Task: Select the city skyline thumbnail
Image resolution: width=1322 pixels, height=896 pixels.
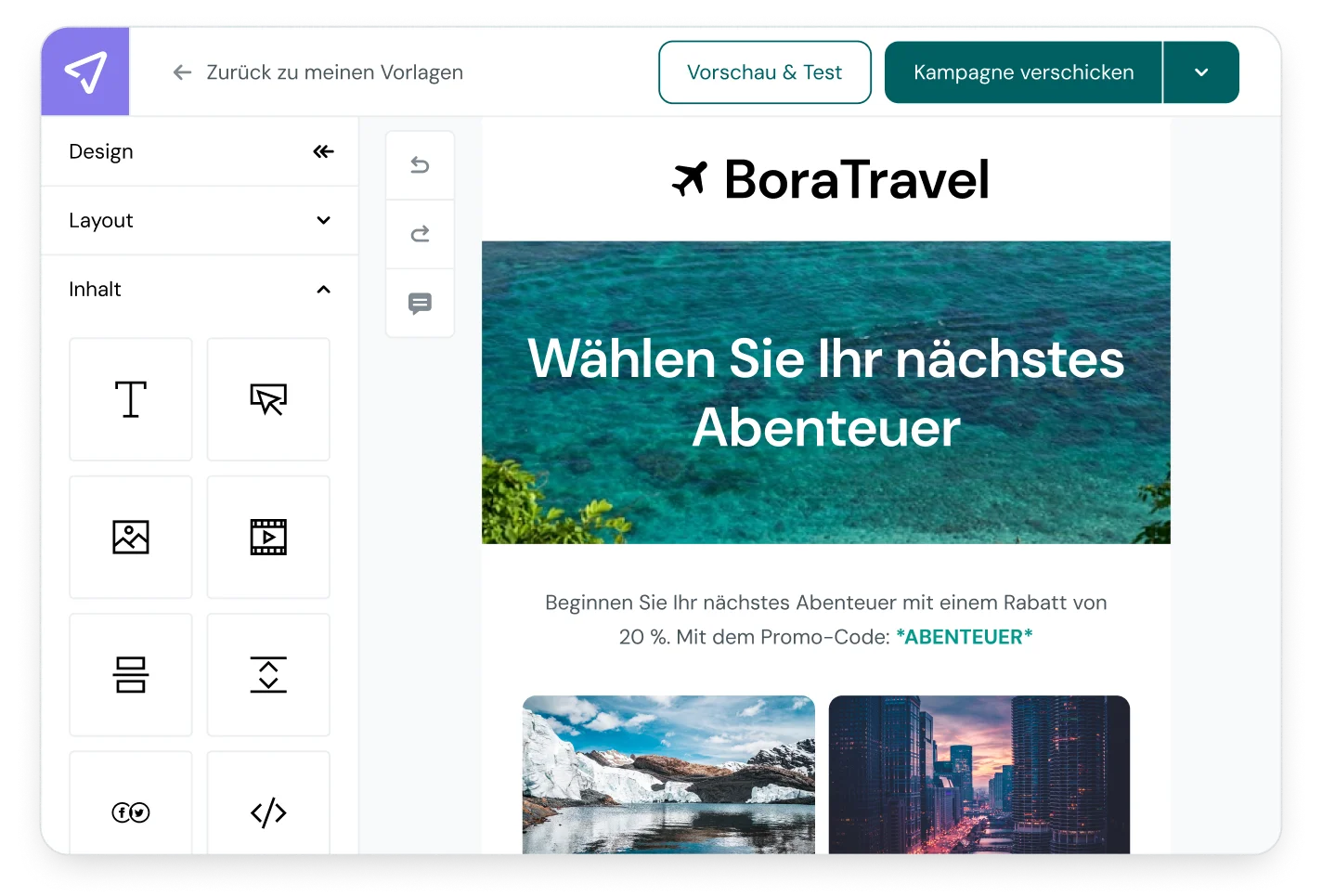Action: tap(979, 774)
